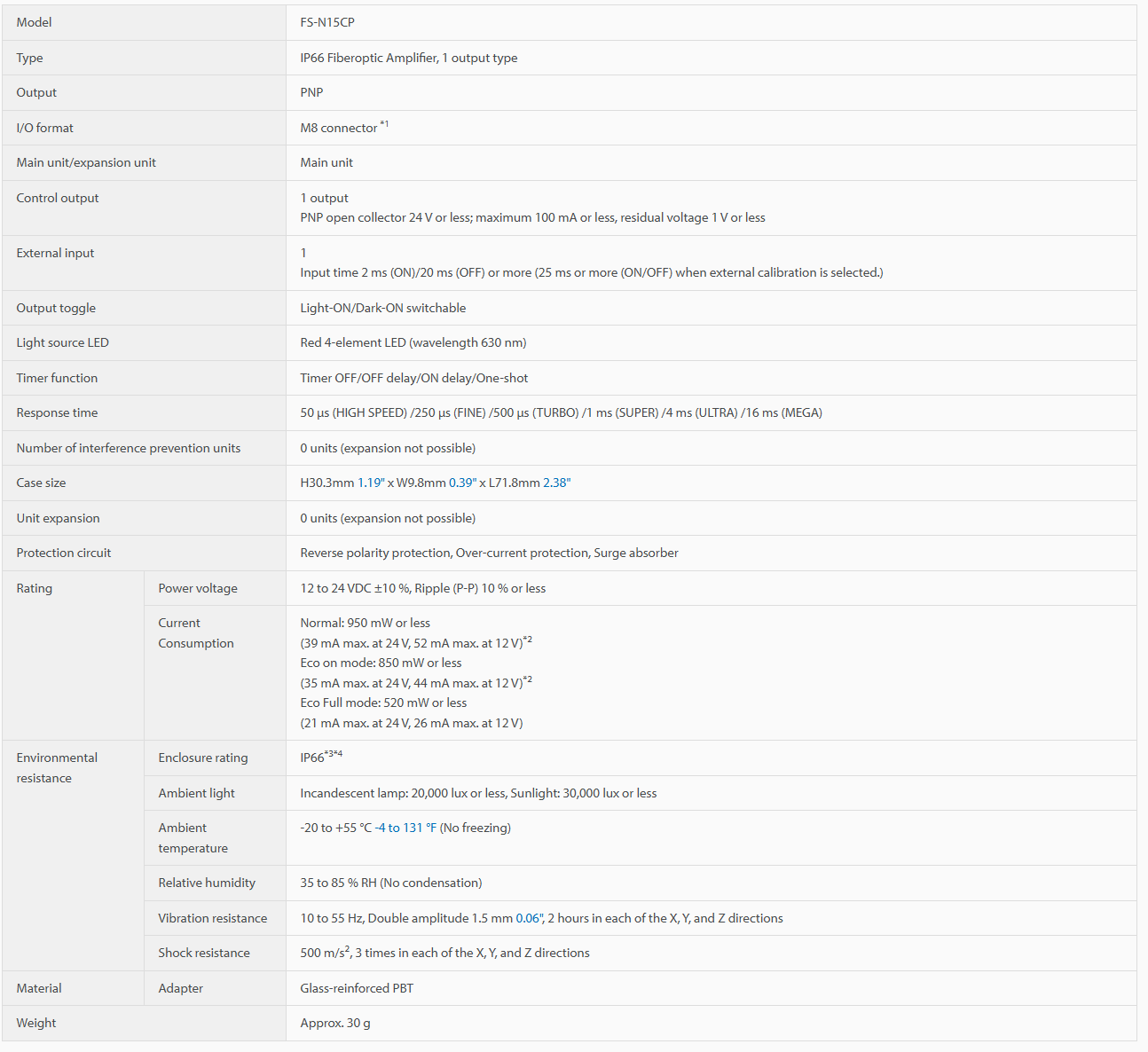Click the blue 2.38" case length value
This screenshot has height=1052, width=1148.
pyautogui.click(x=557, y=483)
